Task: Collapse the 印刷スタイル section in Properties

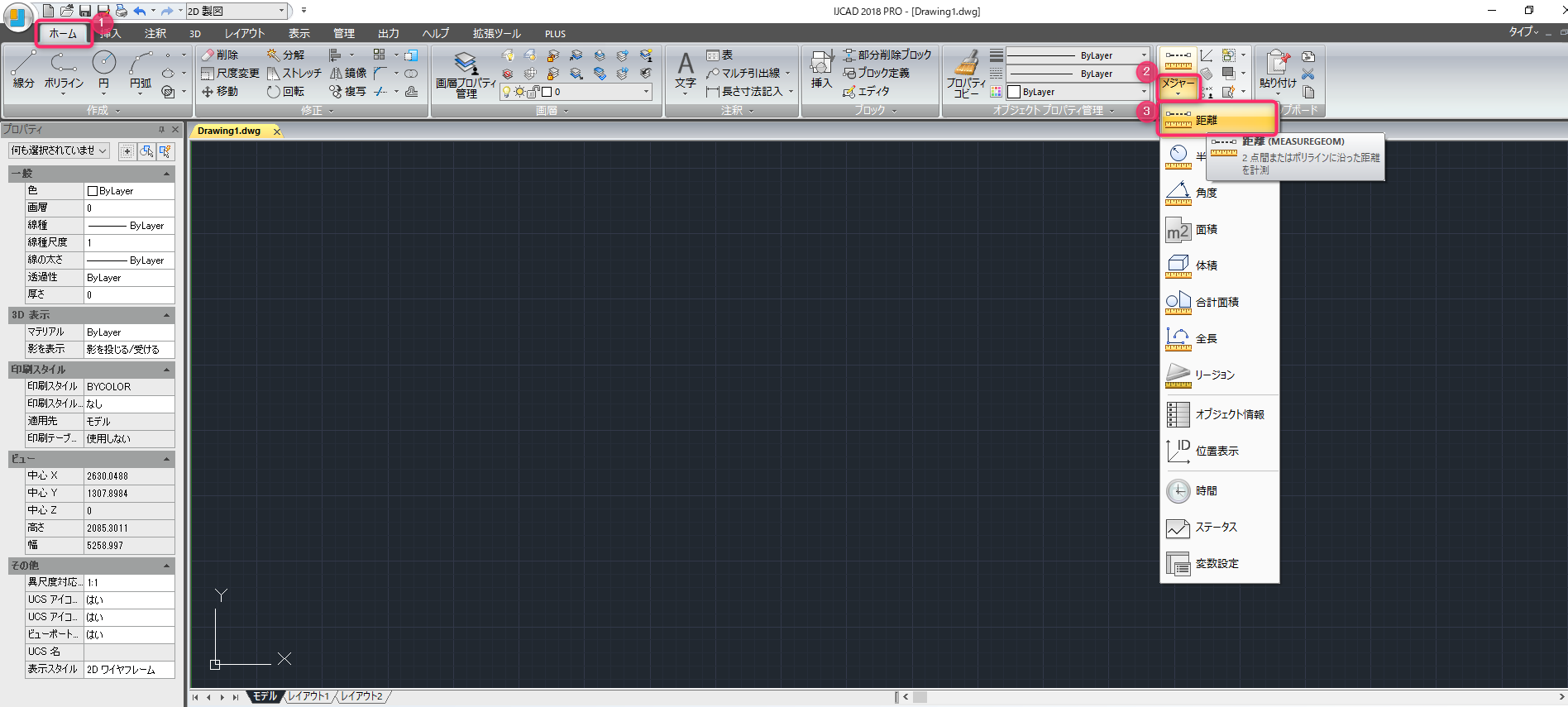Action: 167,370
